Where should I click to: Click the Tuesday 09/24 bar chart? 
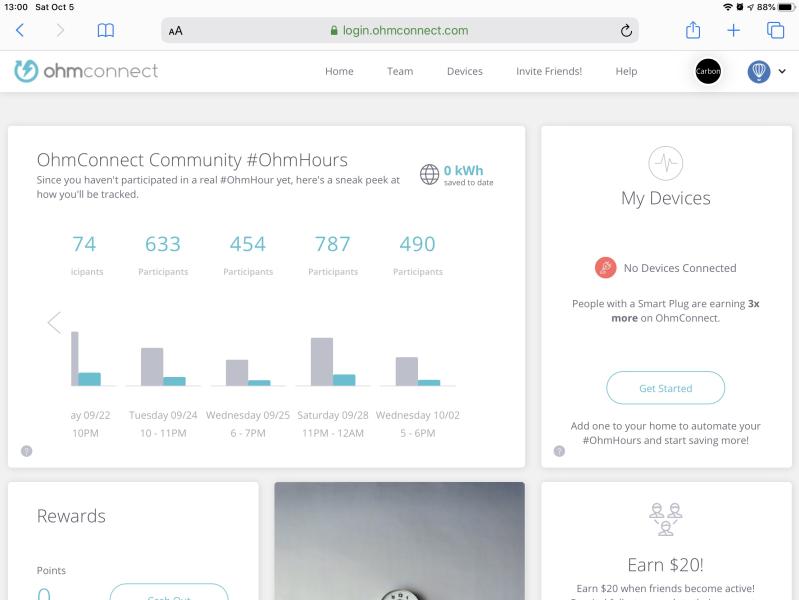(163, 367)
